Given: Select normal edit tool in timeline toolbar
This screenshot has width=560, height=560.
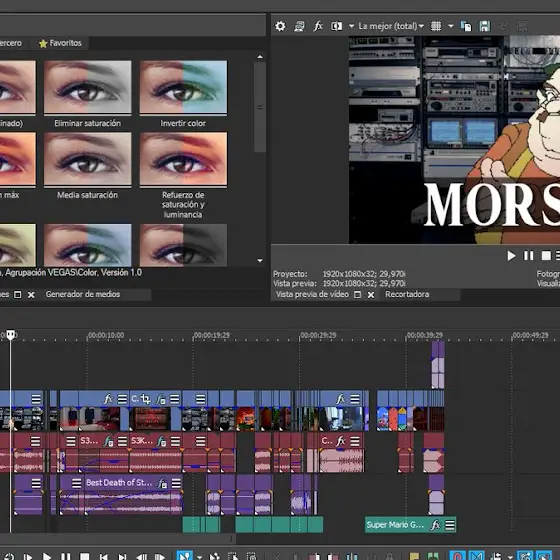Looking at the screenshot, I should pos(185,556).
